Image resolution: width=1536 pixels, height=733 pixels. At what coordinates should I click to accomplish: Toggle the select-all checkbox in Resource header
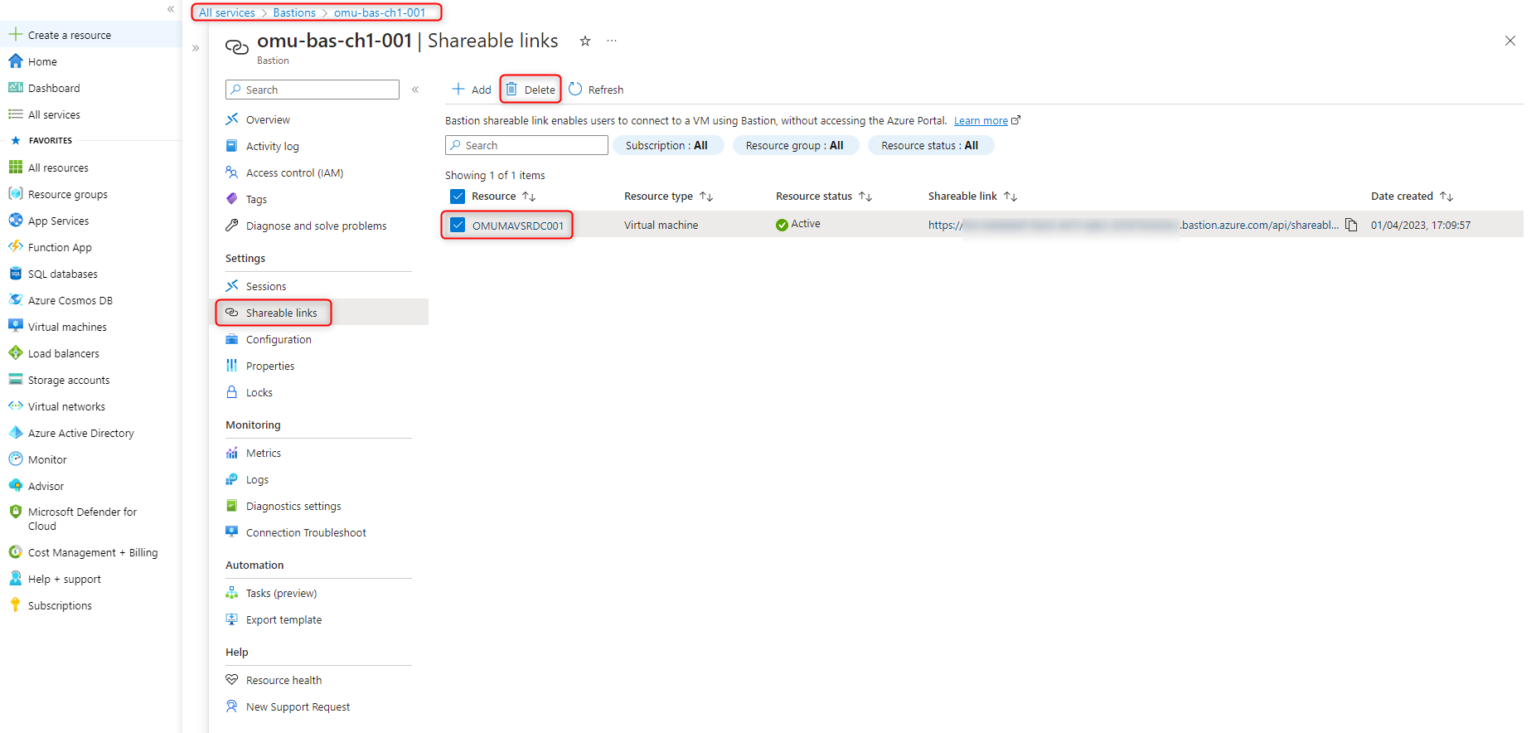[x=458, y=196]
